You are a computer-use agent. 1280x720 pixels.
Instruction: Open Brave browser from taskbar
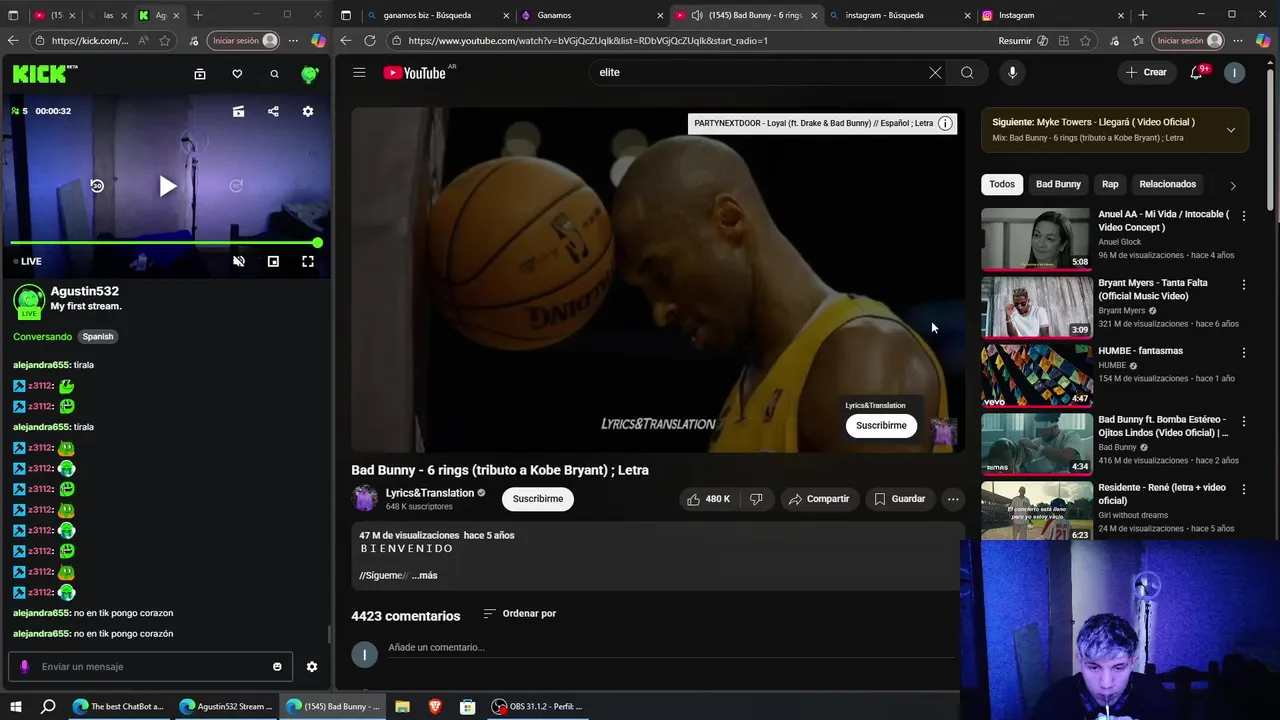click(434, 706)
